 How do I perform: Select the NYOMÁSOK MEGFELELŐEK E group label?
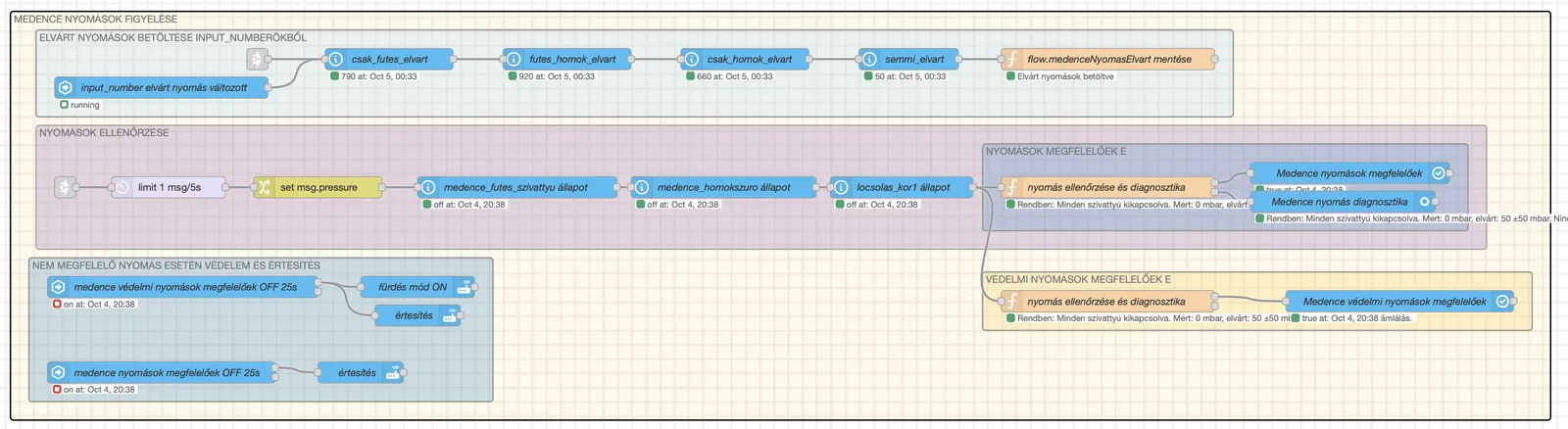1056,152
